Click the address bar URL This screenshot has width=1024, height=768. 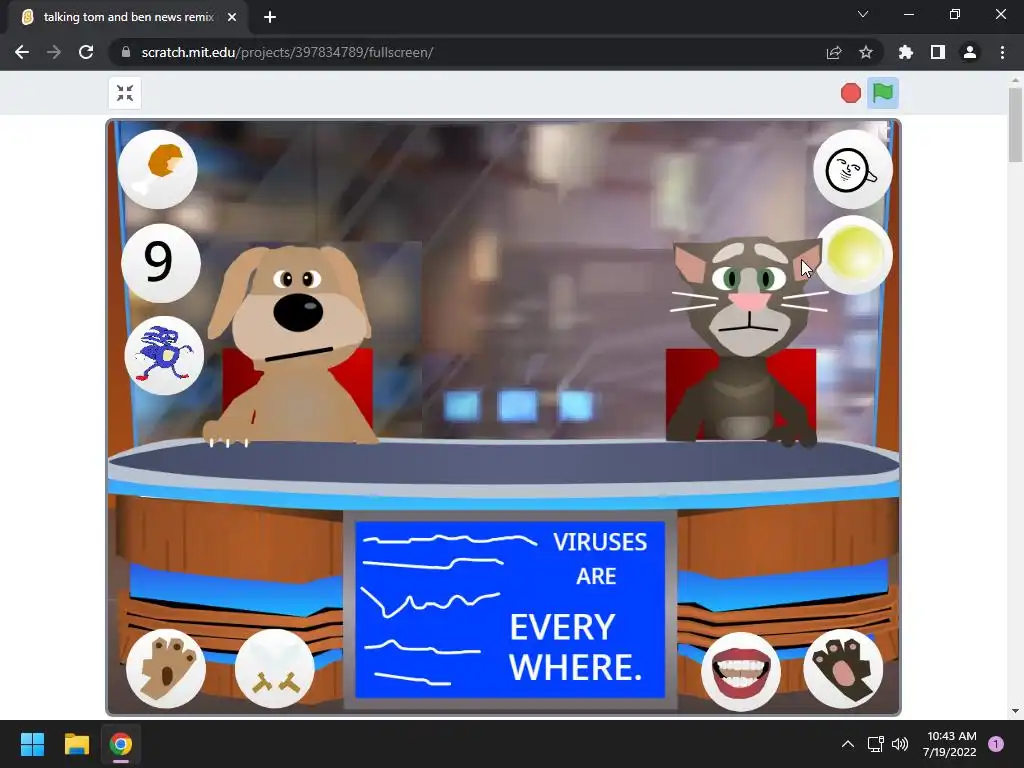(x=287, y=52)
